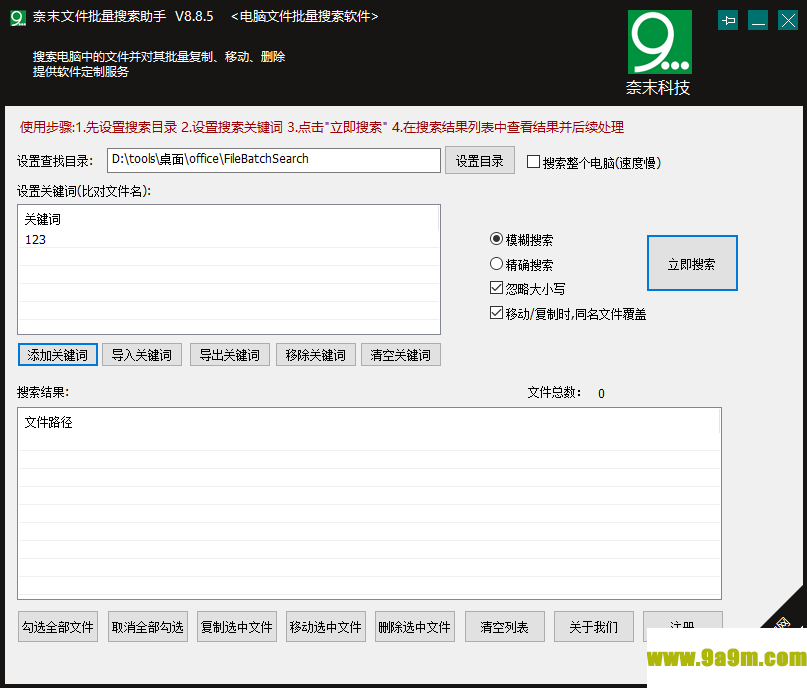Click the red 使用步骤 instructions text
Screen dimensions: 807x688
point(322,127)
